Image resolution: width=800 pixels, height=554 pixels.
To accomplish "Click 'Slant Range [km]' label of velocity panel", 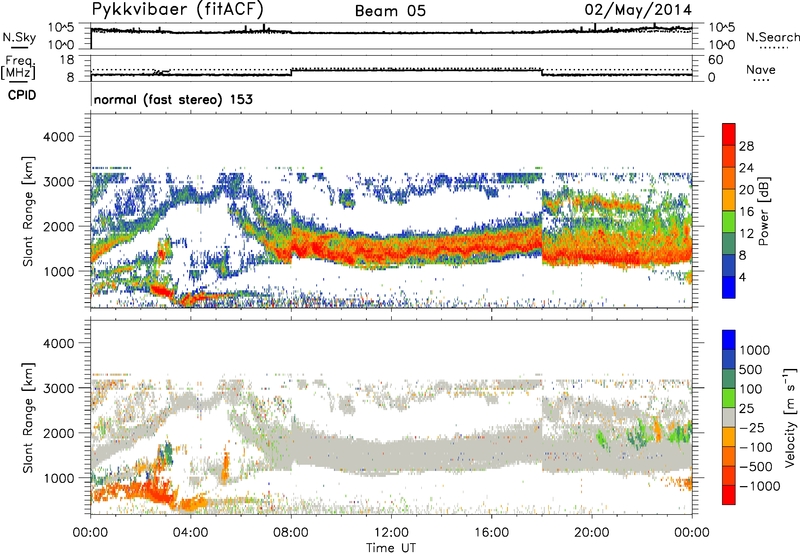I will pos(28,418).
